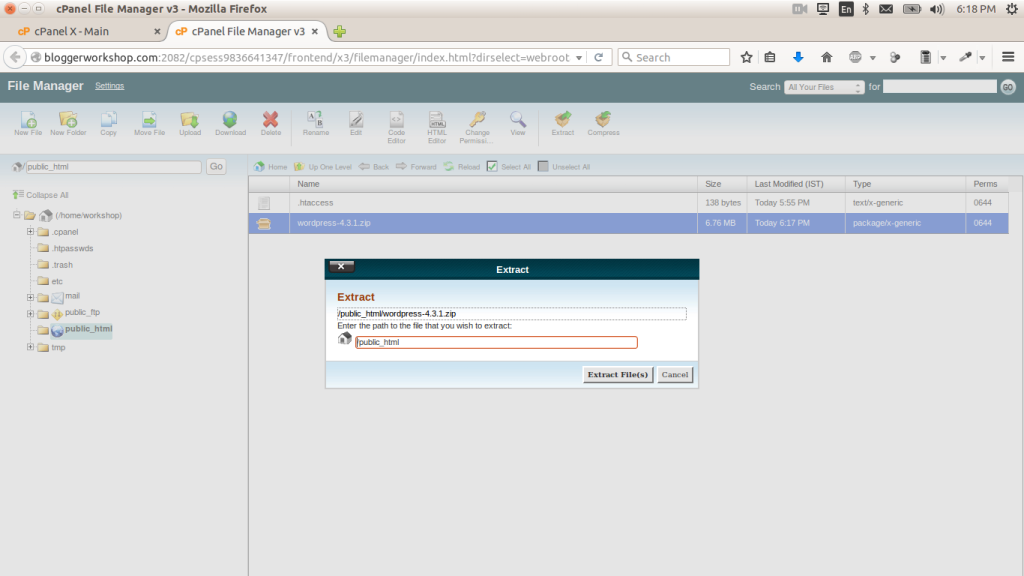
Task: Click the search GO button
Action: [x=1008, y=87]
